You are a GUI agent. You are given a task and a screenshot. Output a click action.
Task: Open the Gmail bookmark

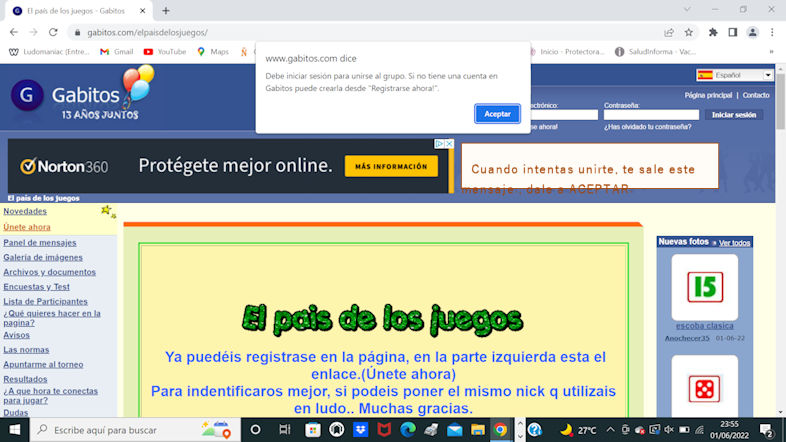tap(116, 52)
